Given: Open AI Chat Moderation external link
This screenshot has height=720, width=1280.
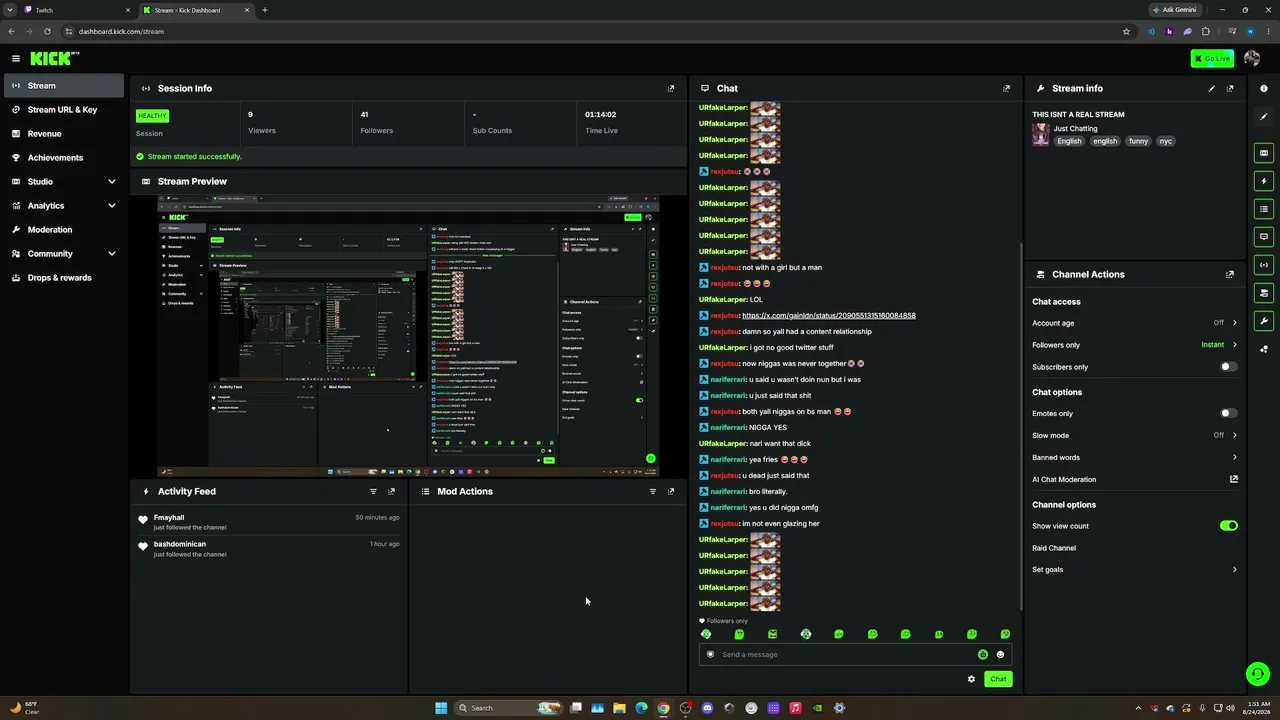Looking at the screenshot, I should coord(1234,479).
